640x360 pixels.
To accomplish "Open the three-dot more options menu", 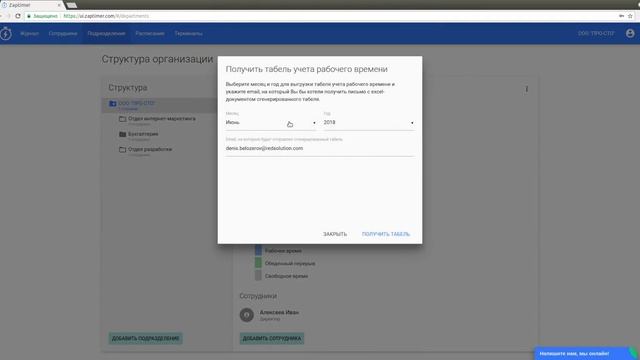I will pos(527,89).
